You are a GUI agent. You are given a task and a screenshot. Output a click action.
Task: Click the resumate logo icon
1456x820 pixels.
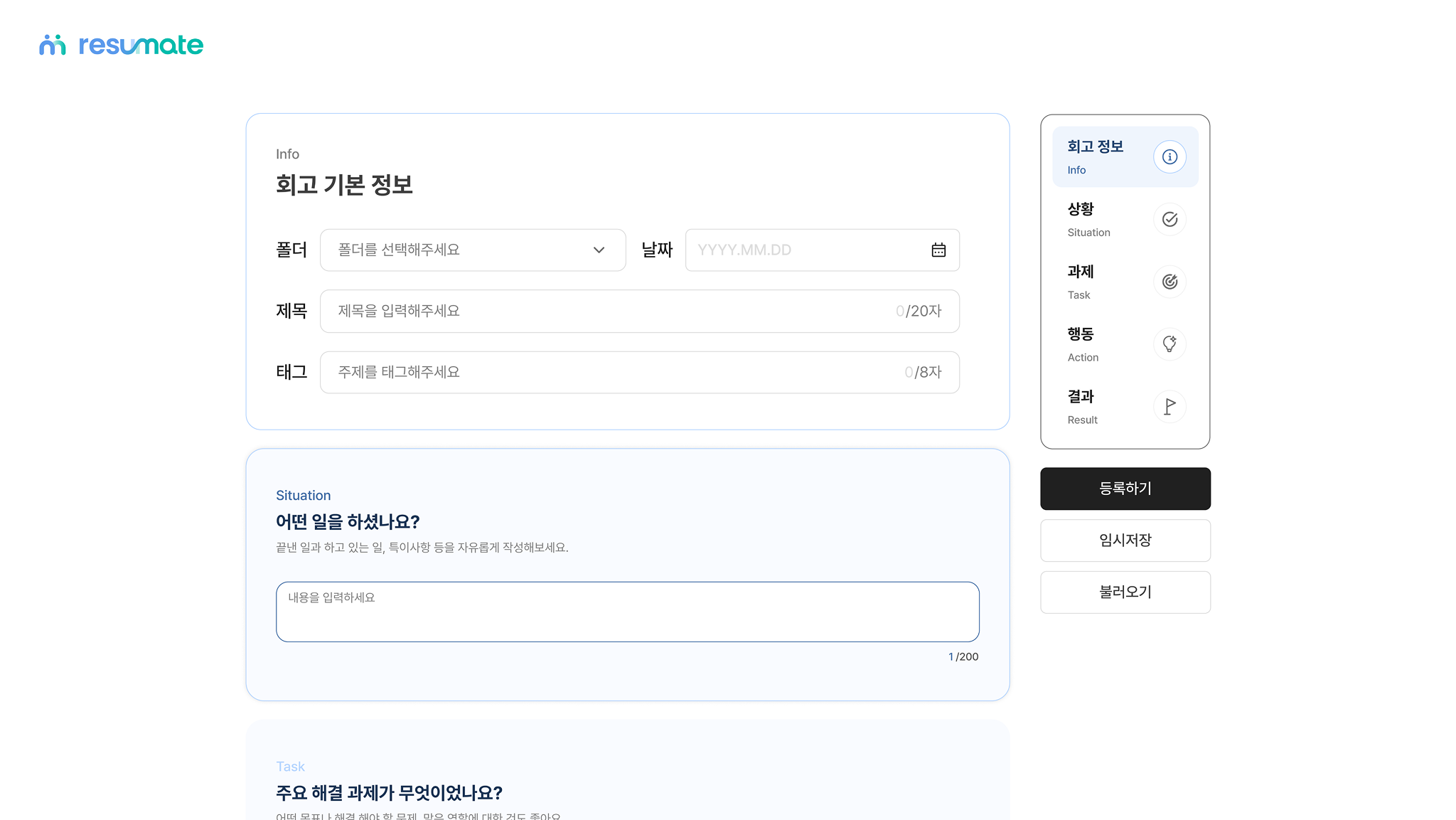click(x=53, y=45)
